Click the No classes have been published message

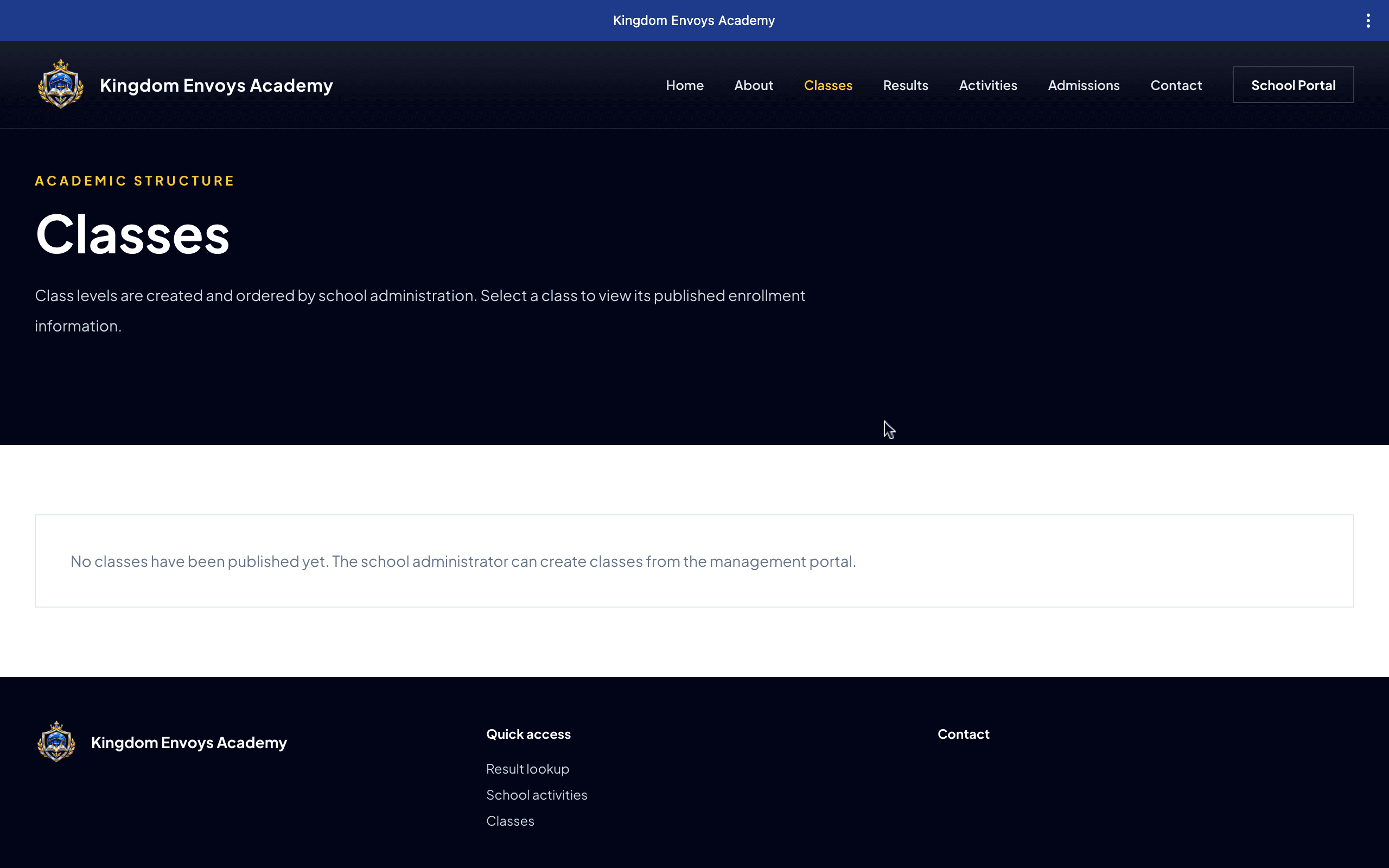pos(463,561)
